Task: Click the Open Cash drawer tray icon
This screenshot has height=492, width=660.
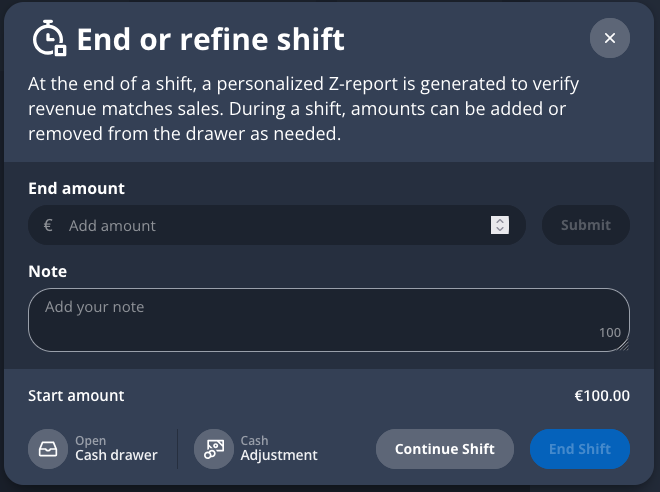Action: coord(47,449)
